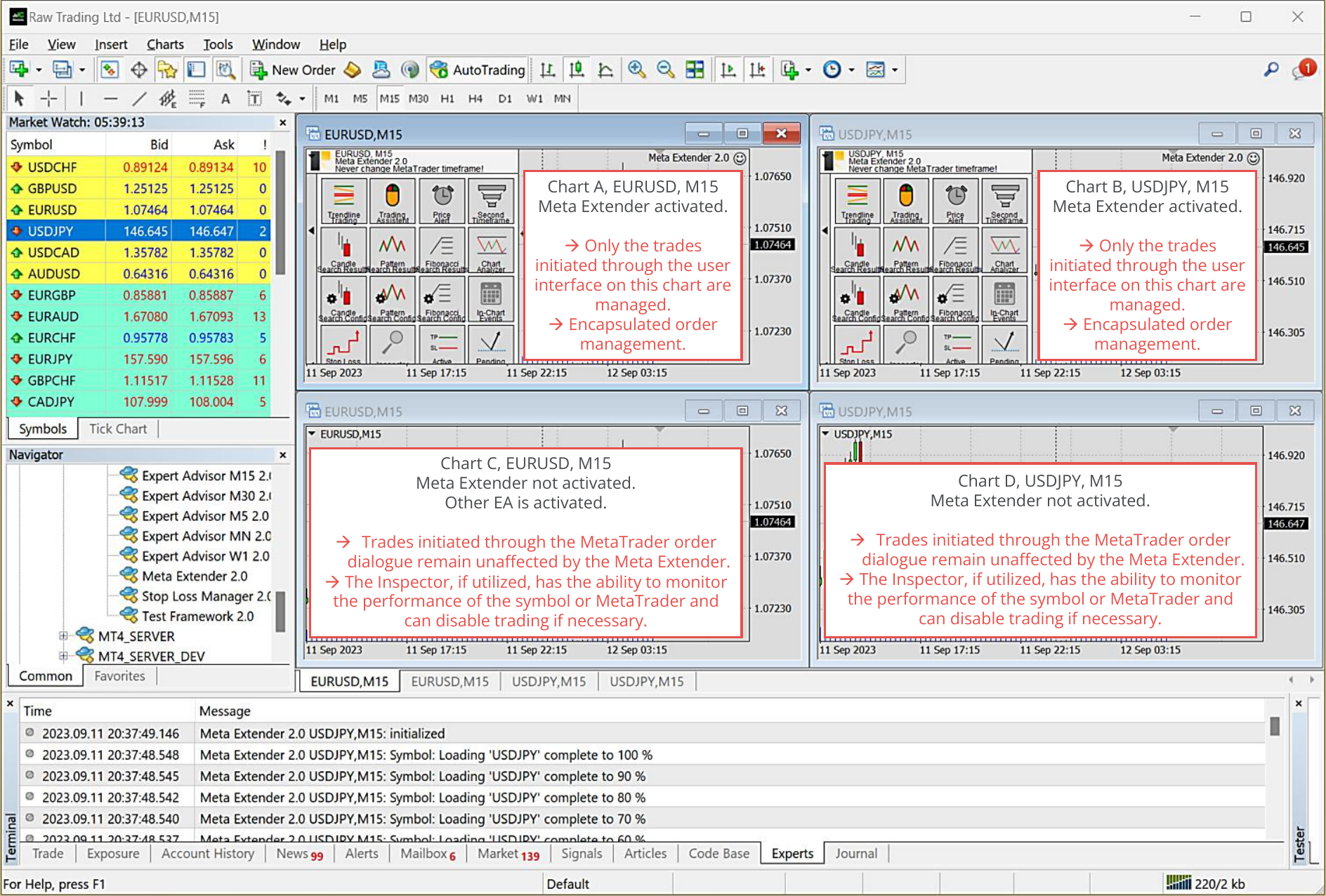Click the New Chart toolbar icon
The image size is (1326, 896).
pyautogui.click(x=19, y=70)
